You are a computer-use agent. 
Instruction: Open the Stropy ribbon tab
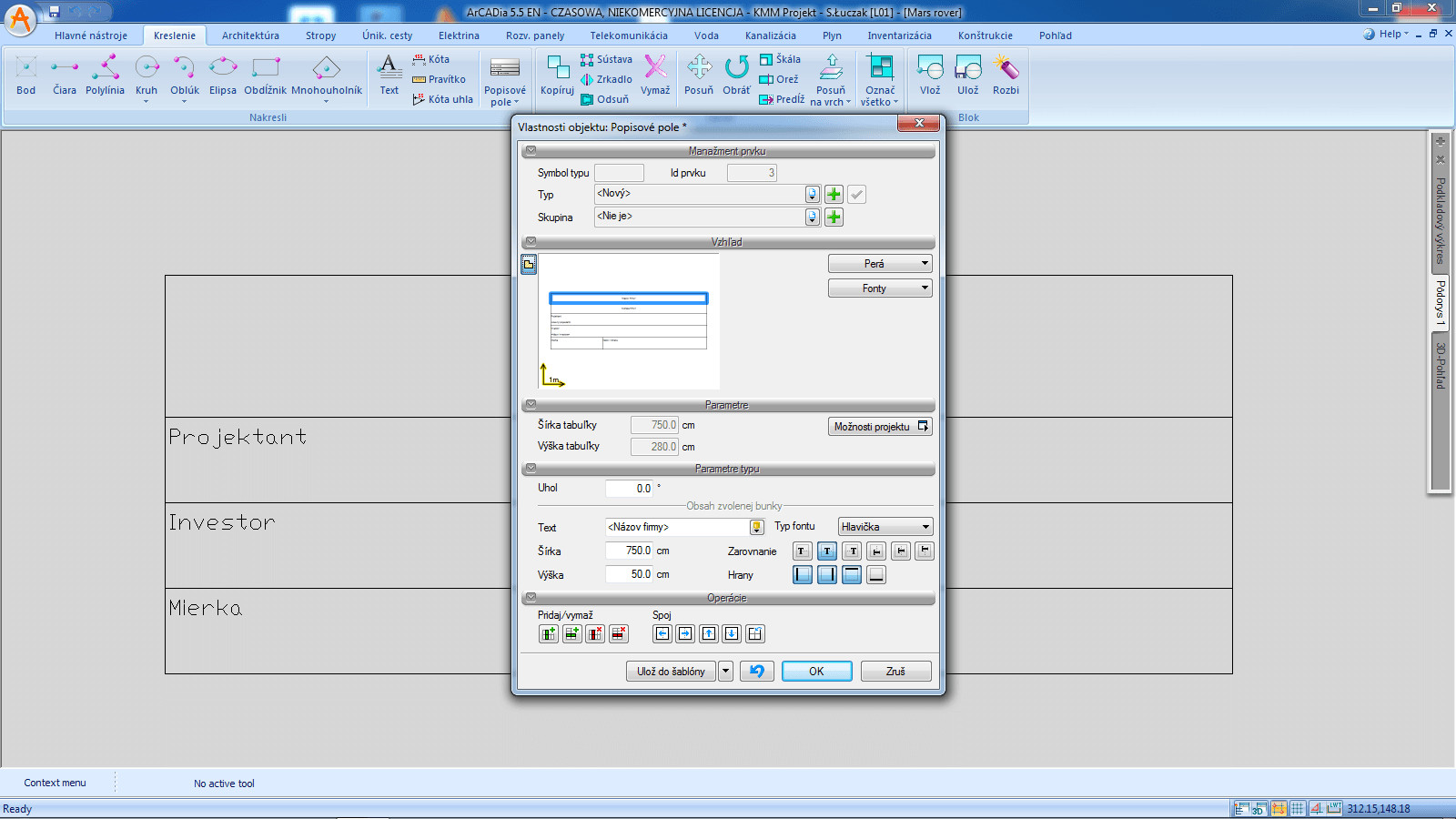click(320, 35)
